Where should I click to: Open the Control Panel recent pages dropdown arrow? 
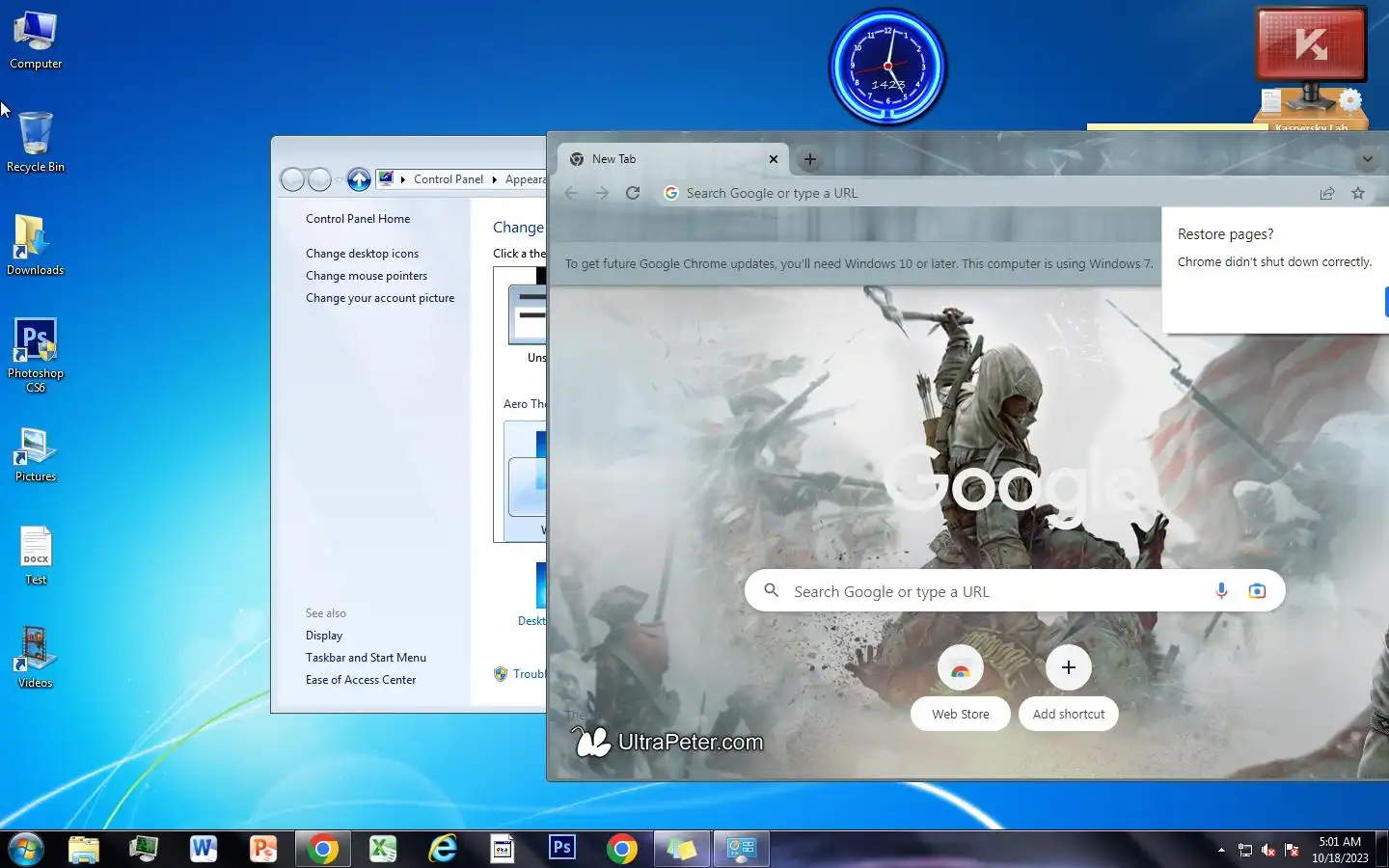(x=339, y=180)
